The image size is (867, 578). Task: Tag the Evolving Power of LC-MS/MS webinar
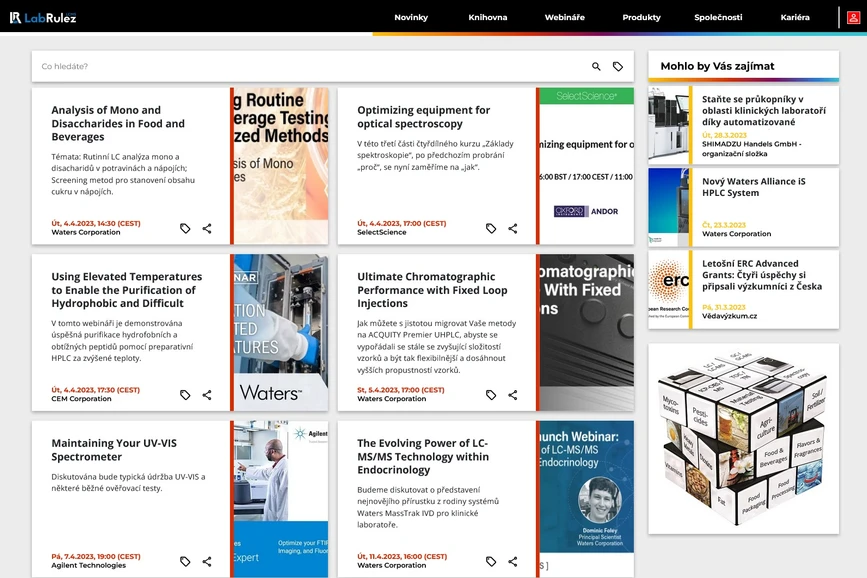pyautogui.click(x=491, y=561)
